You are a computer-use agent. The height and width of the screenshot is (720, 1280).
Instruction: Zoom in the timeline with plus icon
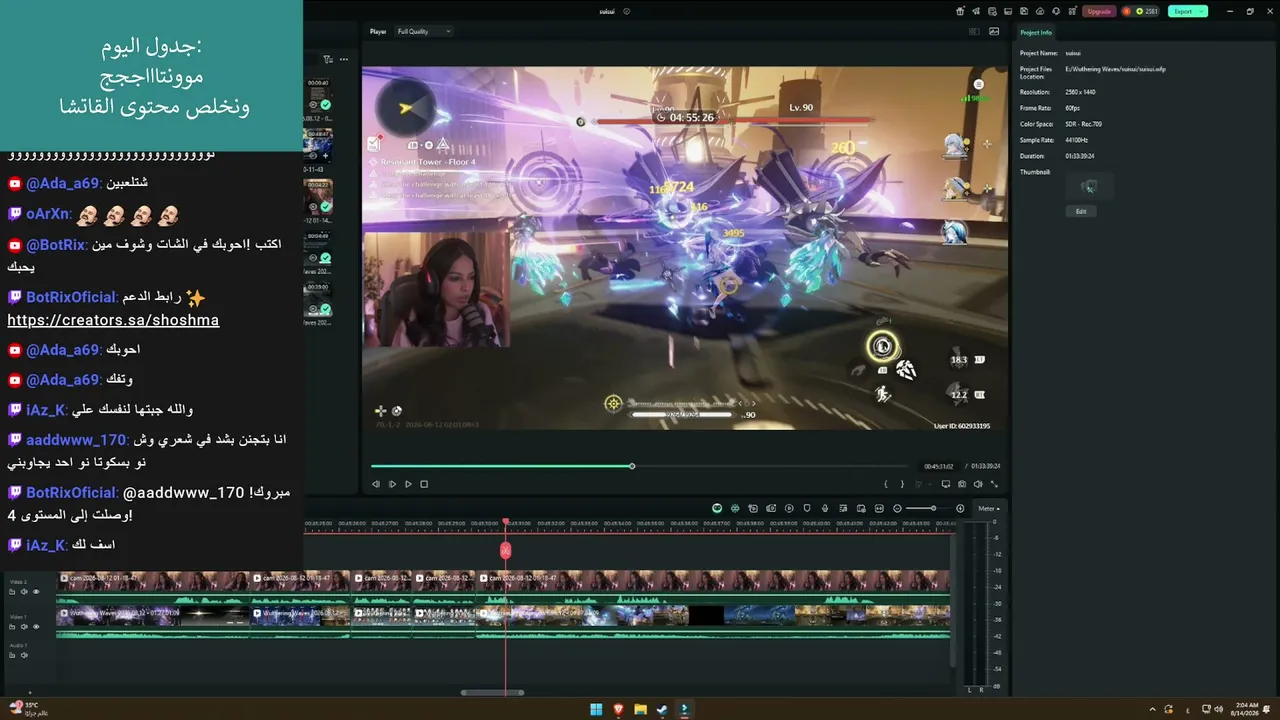pos(960,508)
